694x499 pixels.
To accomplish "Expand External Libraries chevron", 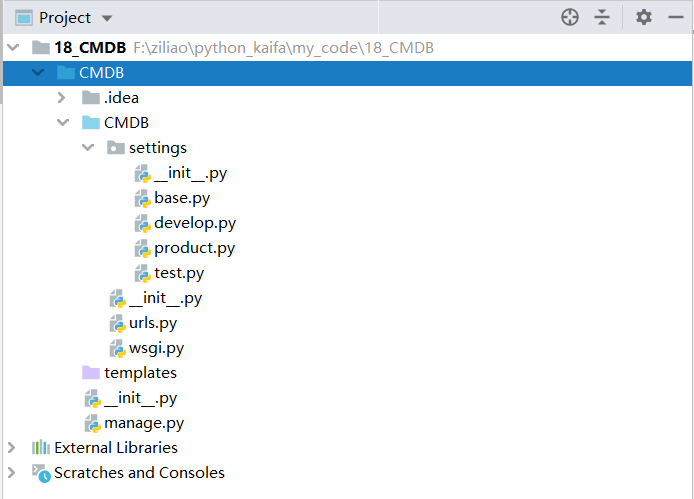I will coord(12,448).
